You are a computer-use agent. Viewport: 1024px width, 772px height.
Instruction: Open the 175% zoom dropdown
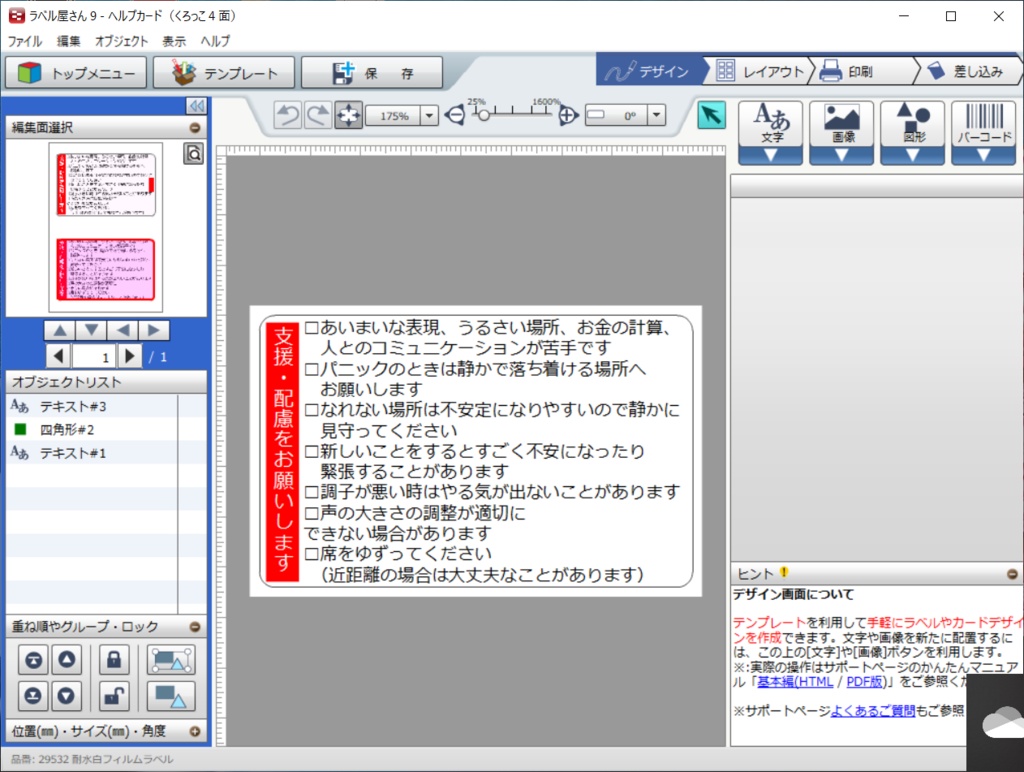(429, 116)
